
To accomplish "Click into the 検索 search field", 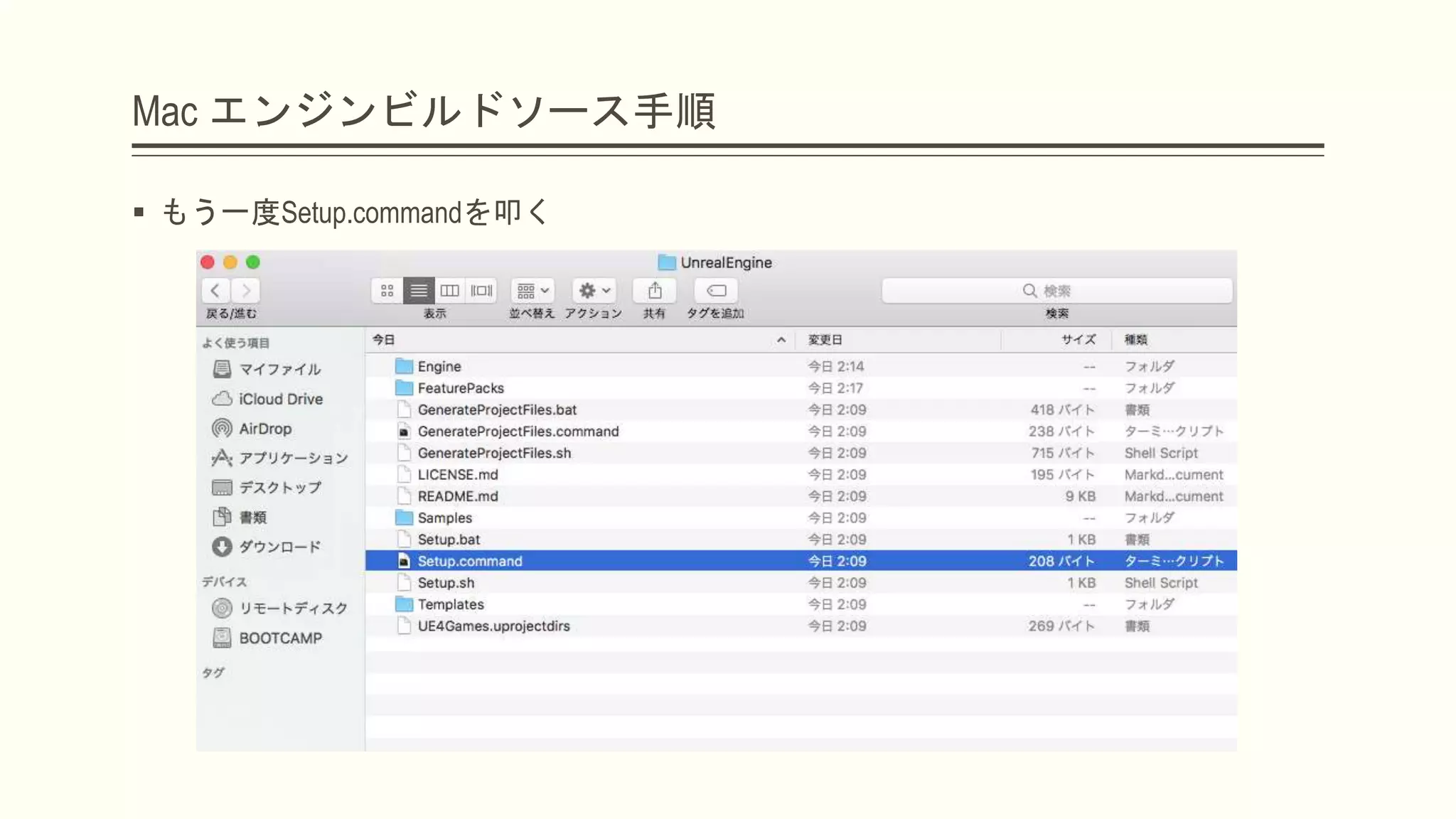I will (x=1056, y=290).
